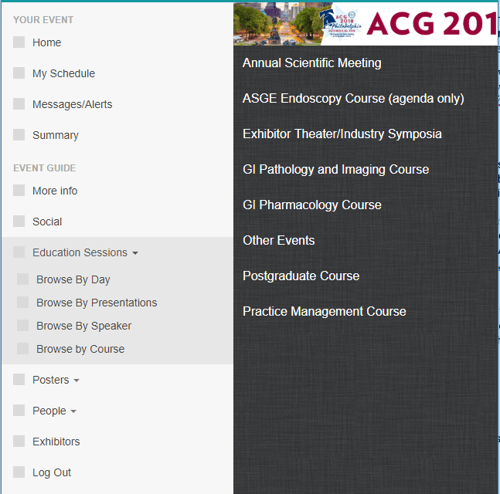Click the My Schedule icon square

coord(19,73)
